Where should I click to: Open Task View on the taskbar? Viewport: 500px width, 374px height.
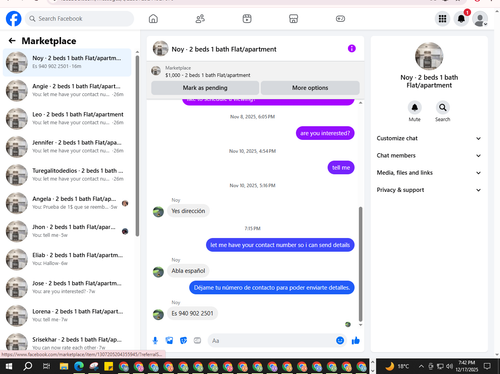point(46,366)
